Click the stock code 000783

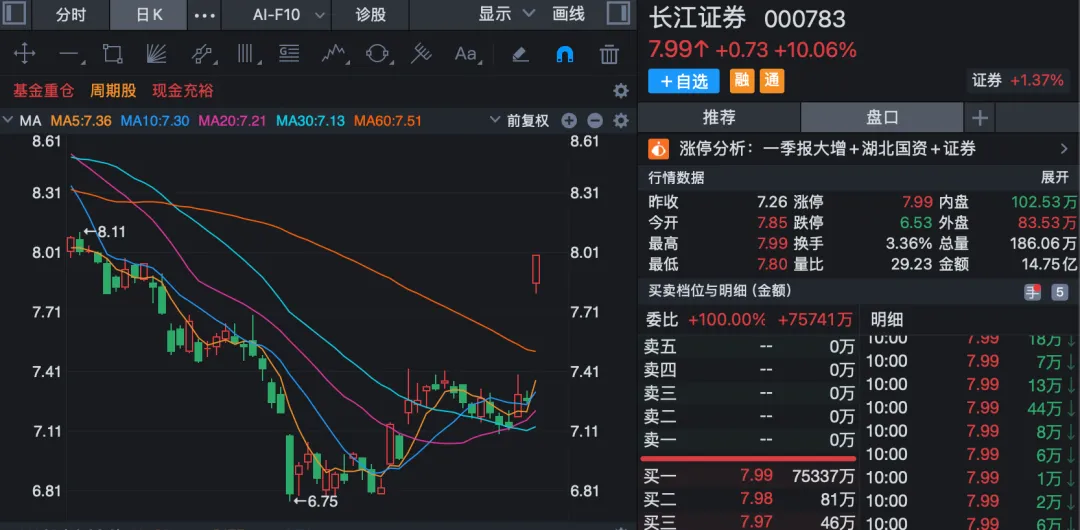[x=804, y=19]
